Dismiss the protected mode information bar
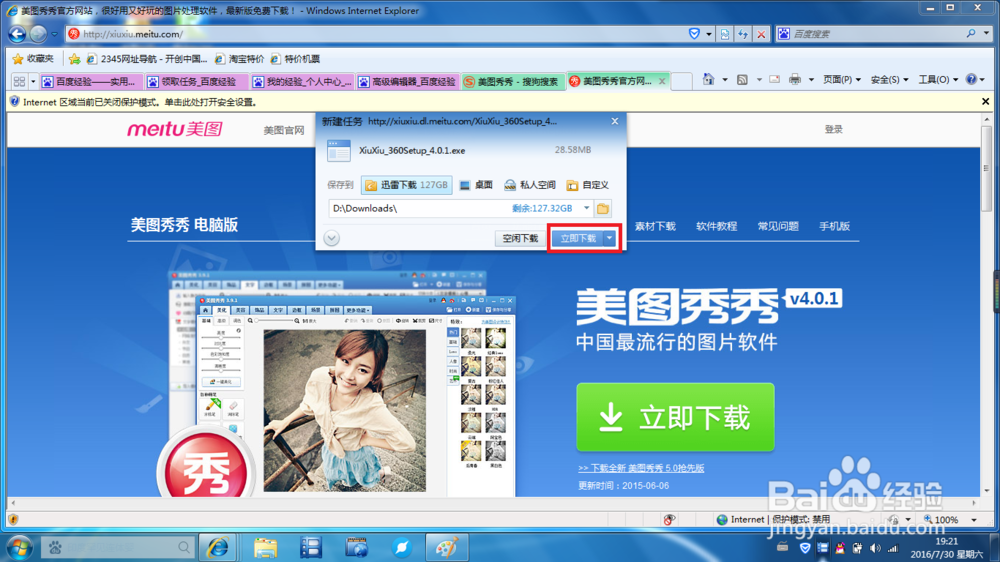1000x562 pixels. pos(985,101)
